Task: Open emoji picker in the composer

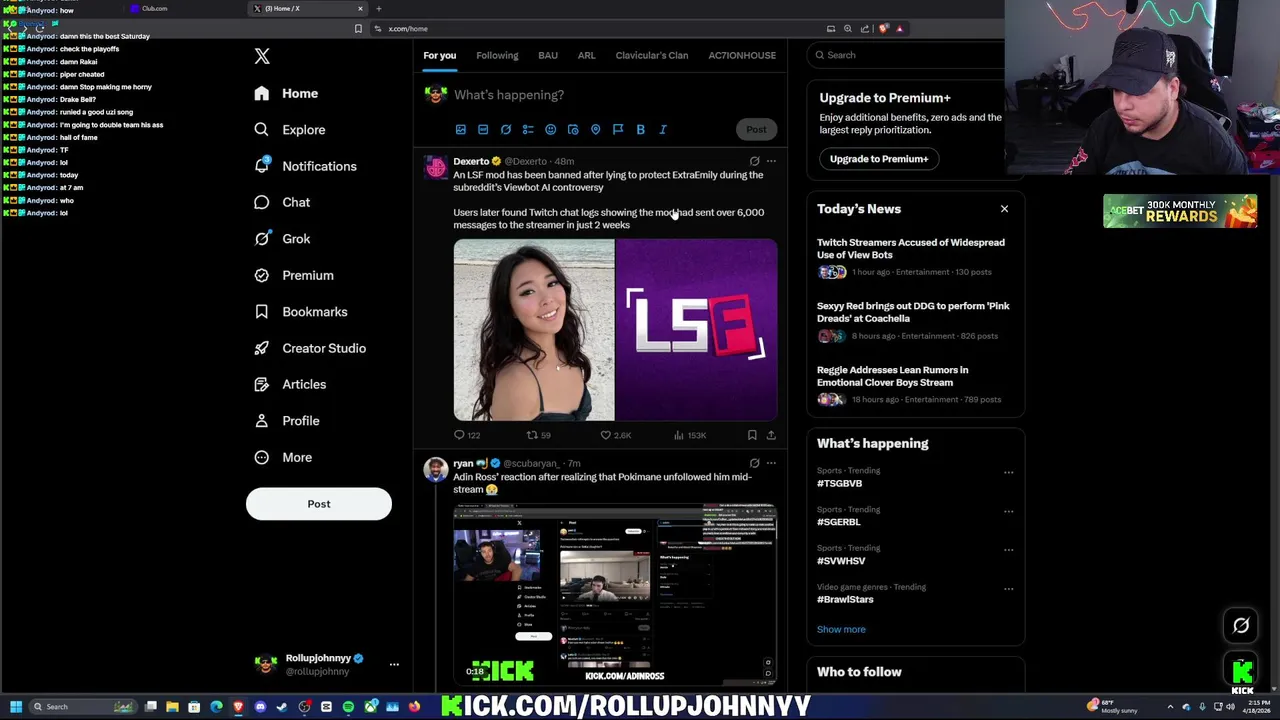Action: pyautogui.click(x=551, y=129)
